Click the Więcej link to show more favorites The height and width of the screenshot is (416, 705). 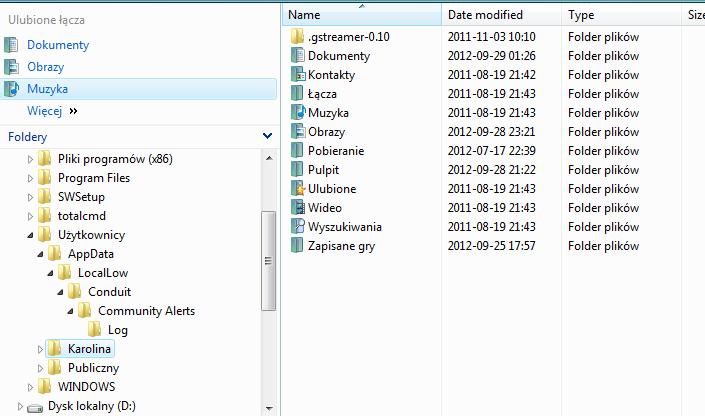click(45, 111)
